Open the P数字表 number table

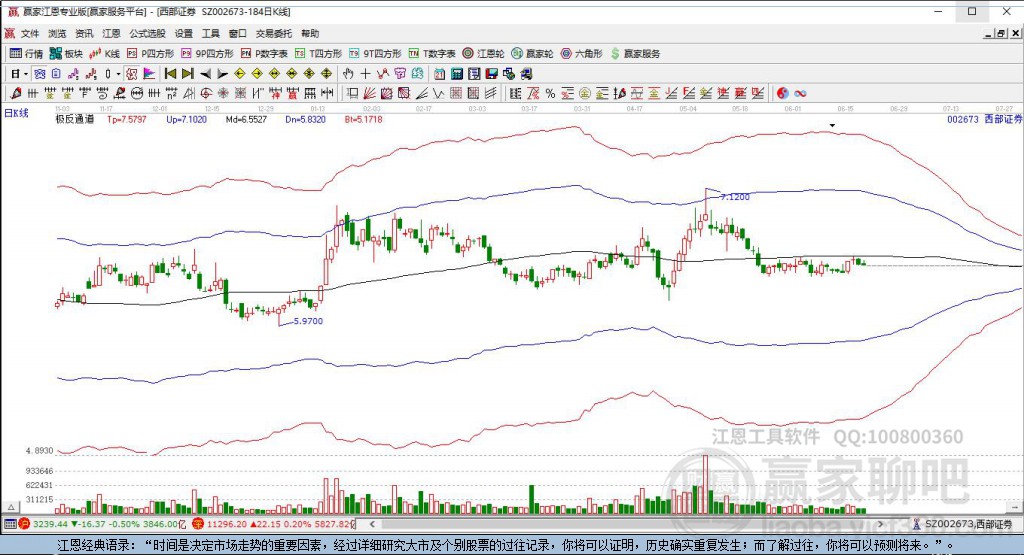(264, 54)
